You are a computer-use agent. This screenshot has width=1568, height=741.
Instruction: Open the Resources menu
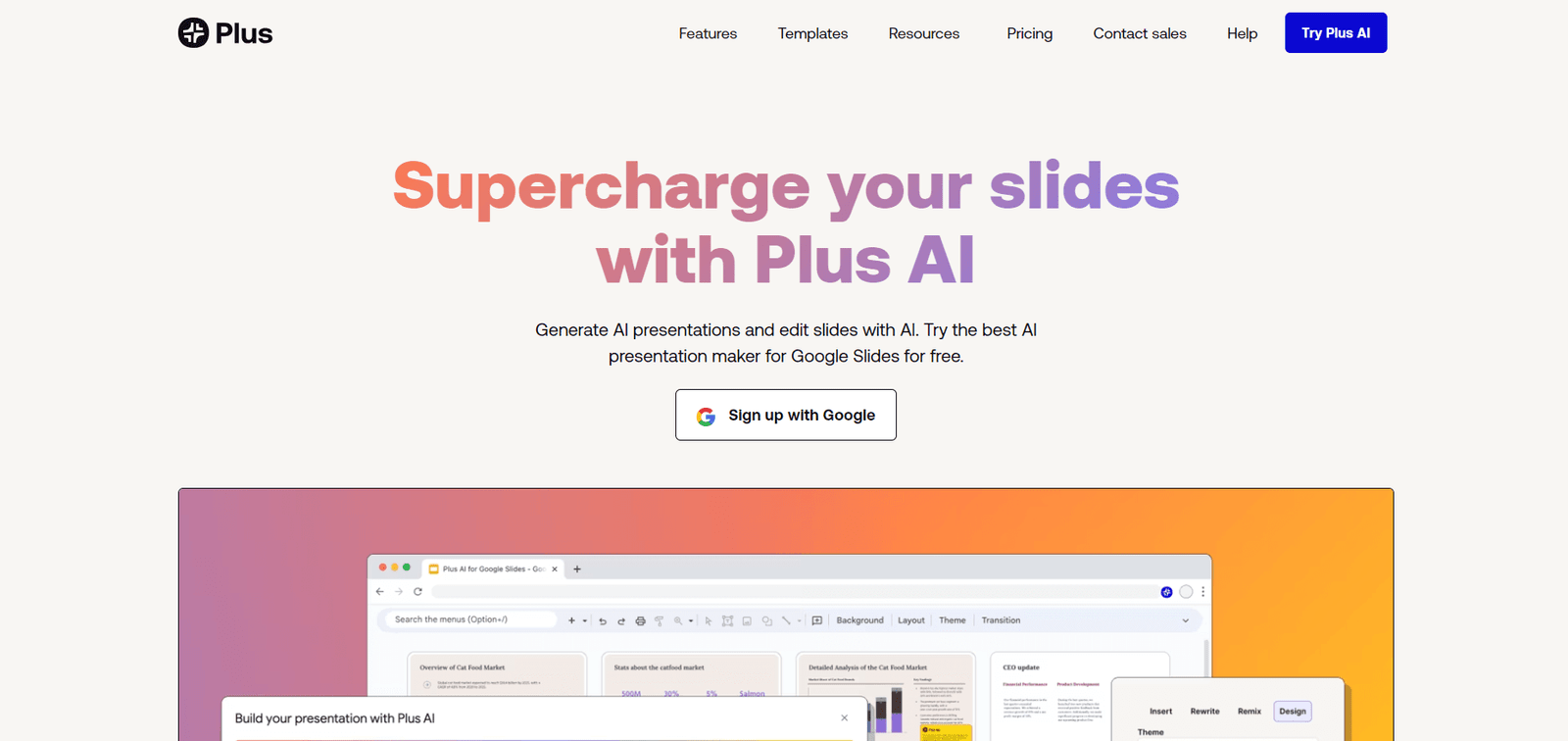[x=924, y=33]
